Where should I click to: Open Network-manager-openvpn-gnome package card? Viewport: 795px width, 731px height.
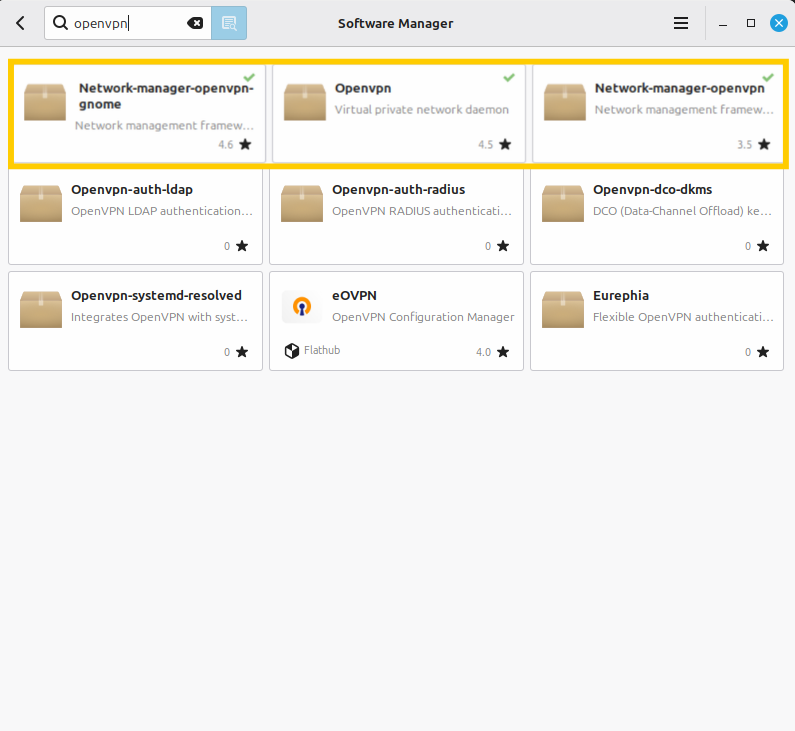(139, 114)
